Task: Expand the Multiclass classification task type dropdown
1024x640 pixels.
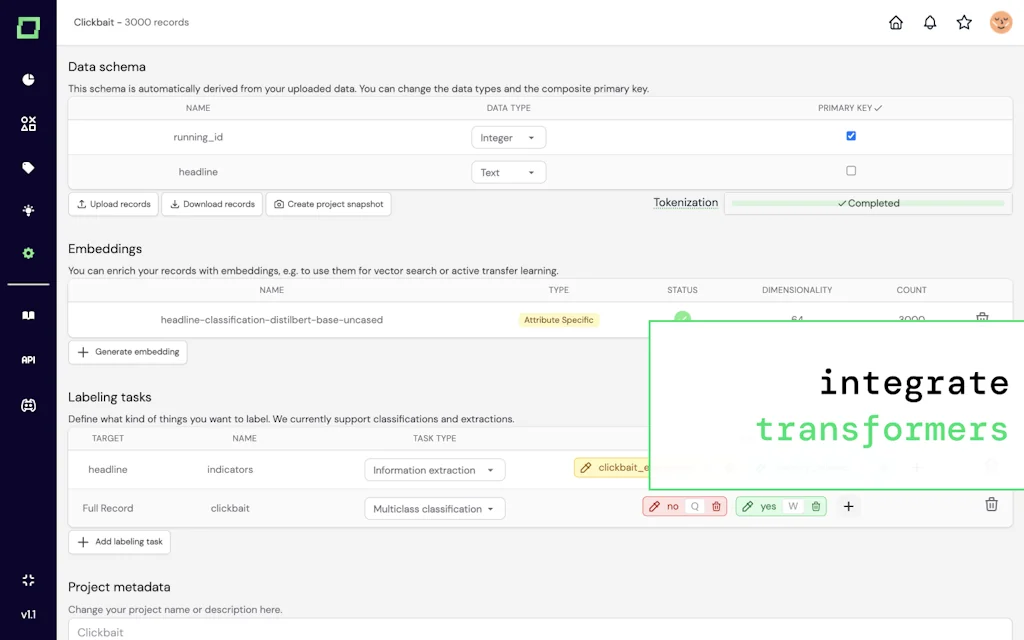Action: 434,509
